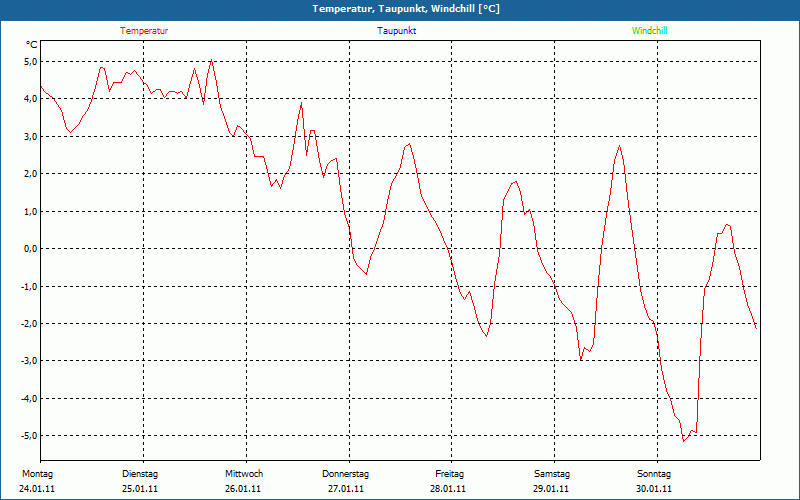Click the date 27.01.11
The image size is (800, 500).
(x=346, y=489)
